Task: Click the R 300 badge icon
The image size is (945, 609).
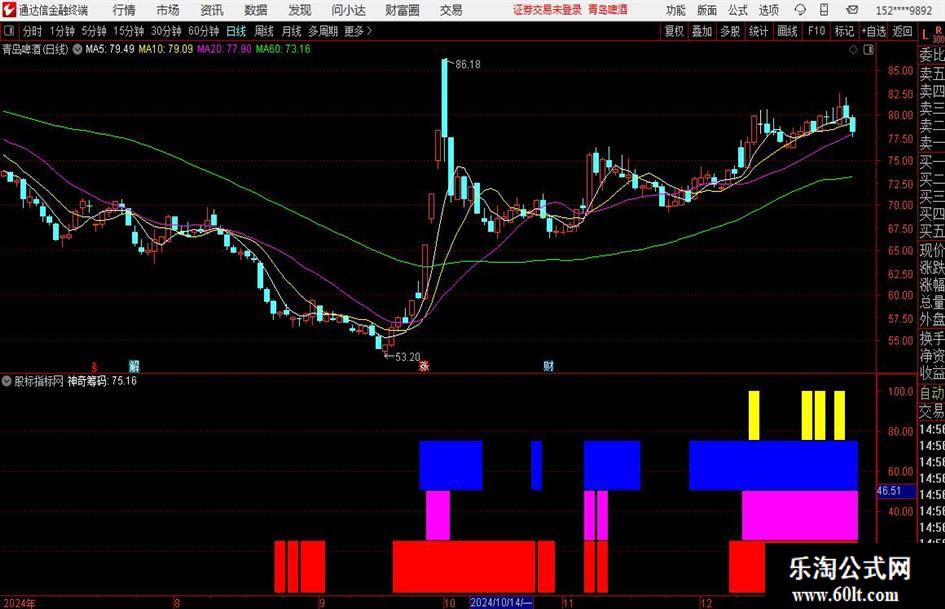Action: pyautogui.click(x=939, y=34)
